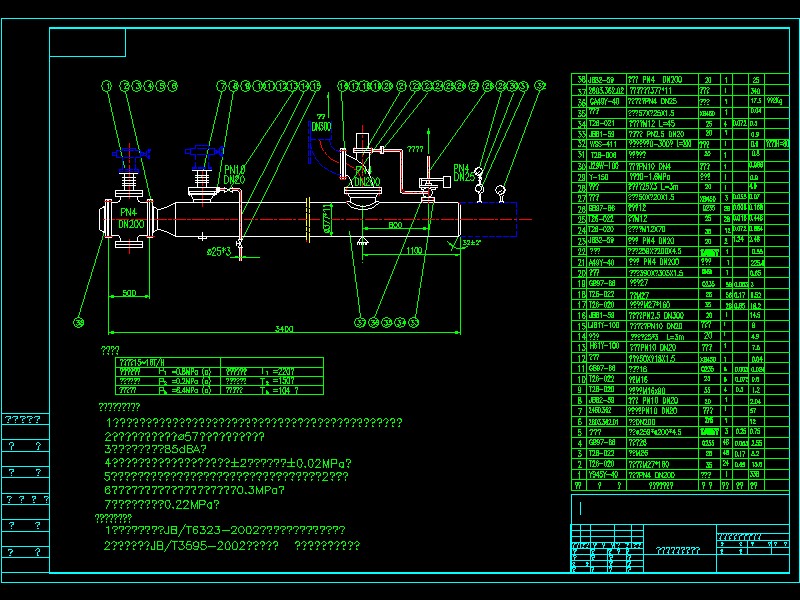Click the 3400 overall length dimension
The image size is (800, 600).
coord(284,329)
